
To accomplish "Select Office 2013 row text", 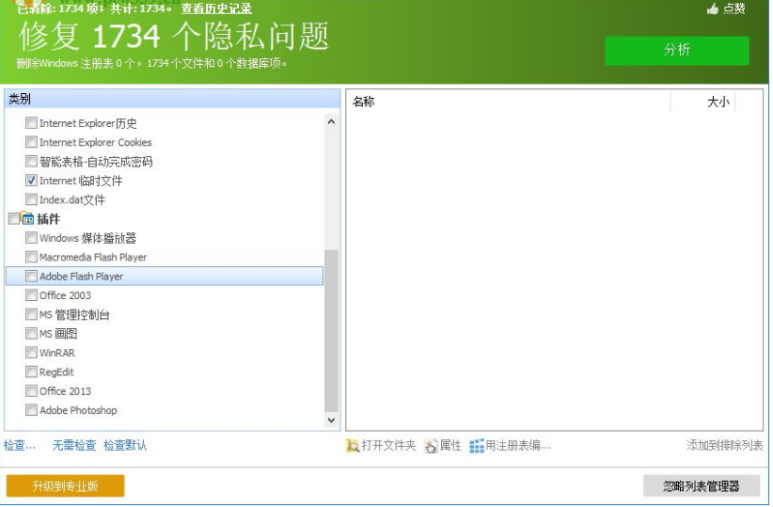I will coord(65,391).
